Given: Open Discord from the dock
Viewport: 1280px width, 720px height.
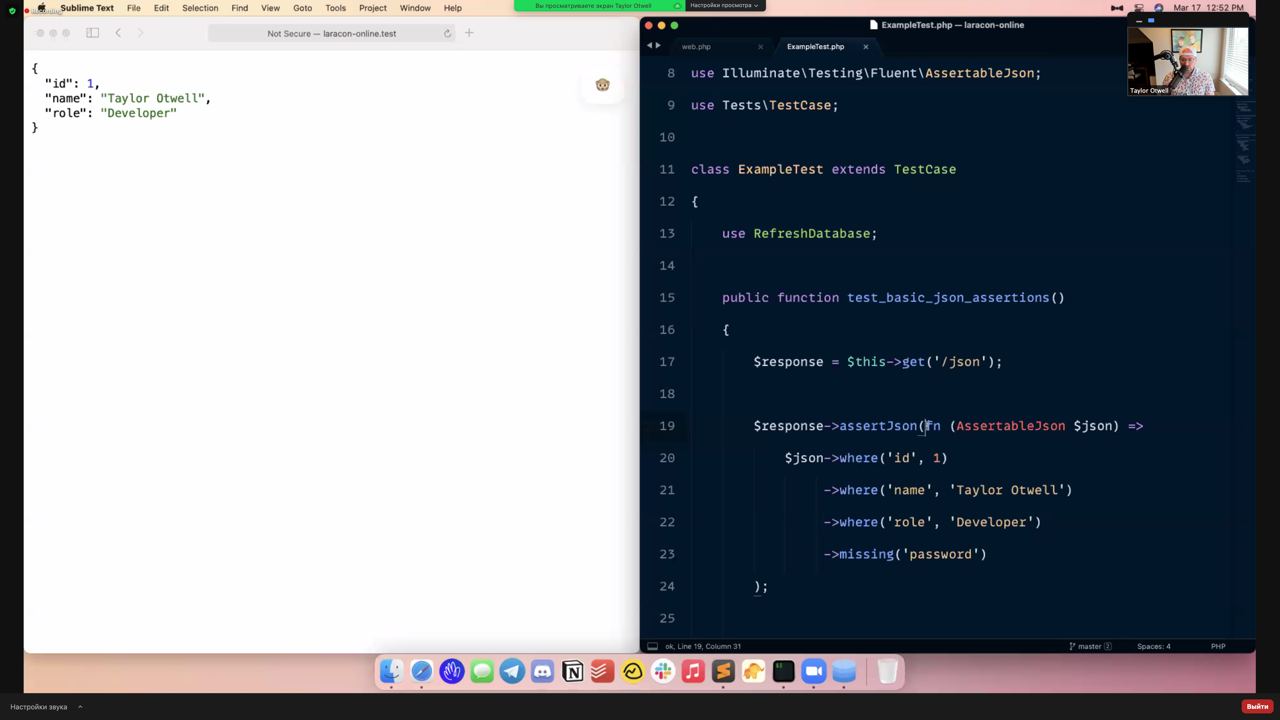Looking at the screenshot, I should [542, 672].
